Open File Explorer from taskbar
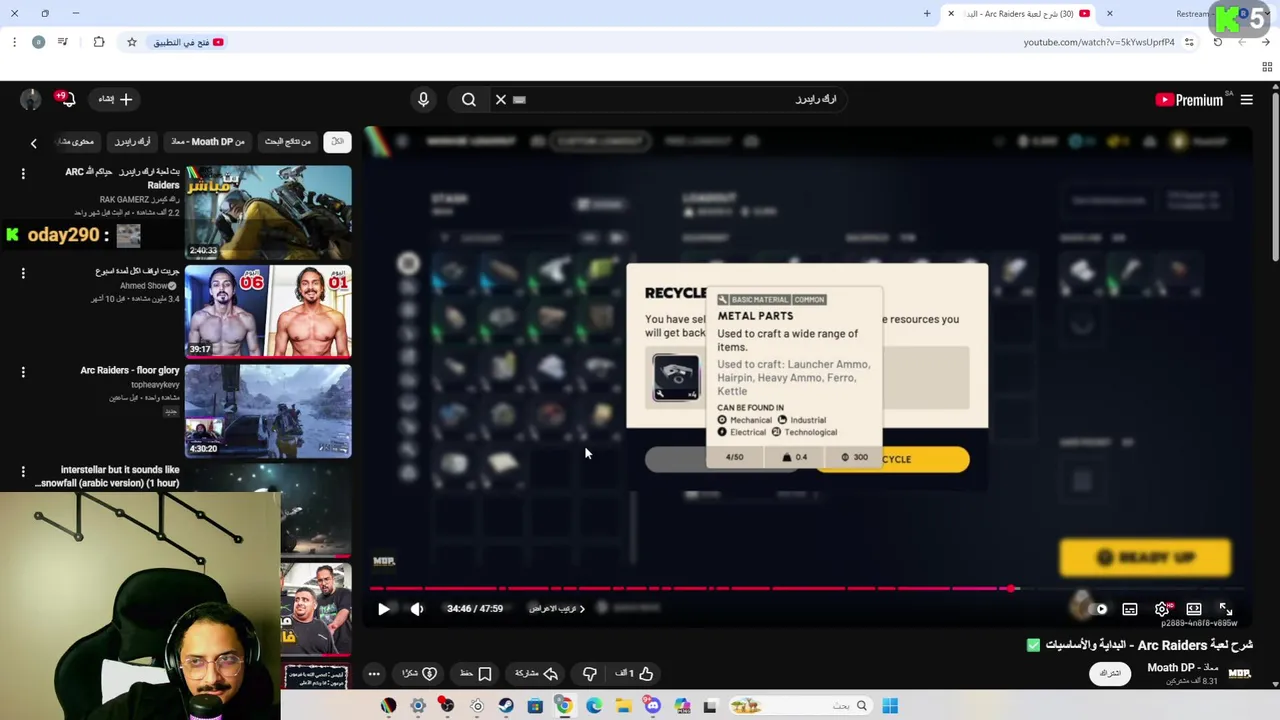 coord(623,706)
